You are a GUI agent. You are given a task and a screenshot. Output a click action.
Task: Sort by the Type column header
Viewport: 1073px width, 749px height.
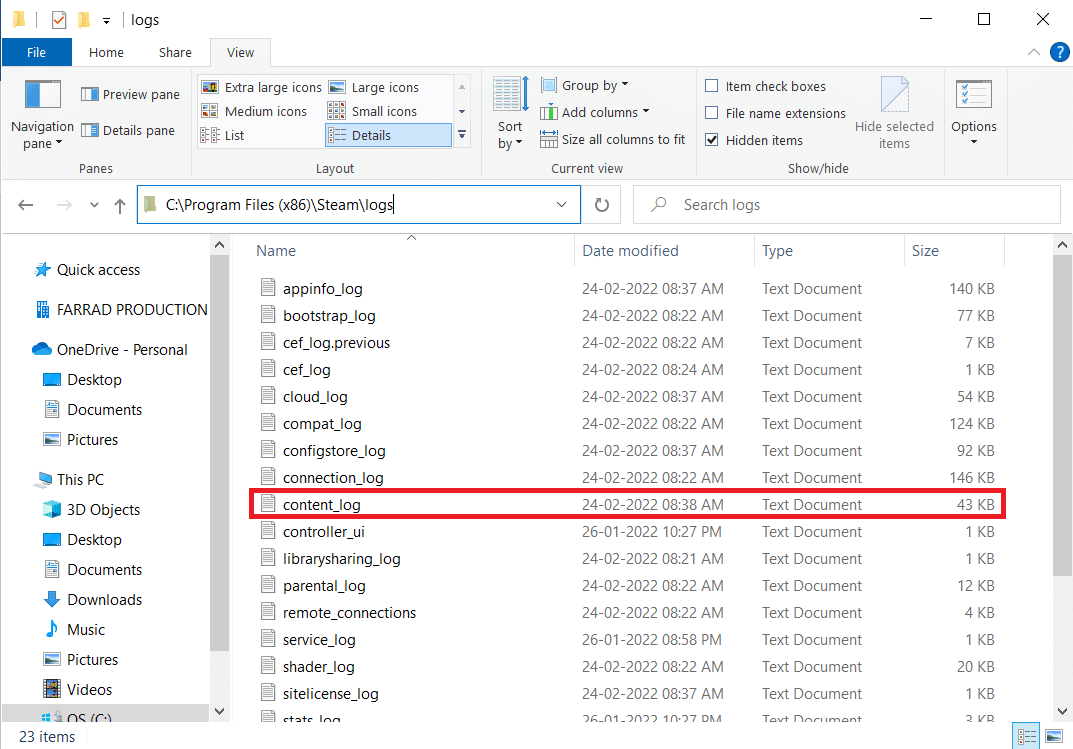(829, 251)
